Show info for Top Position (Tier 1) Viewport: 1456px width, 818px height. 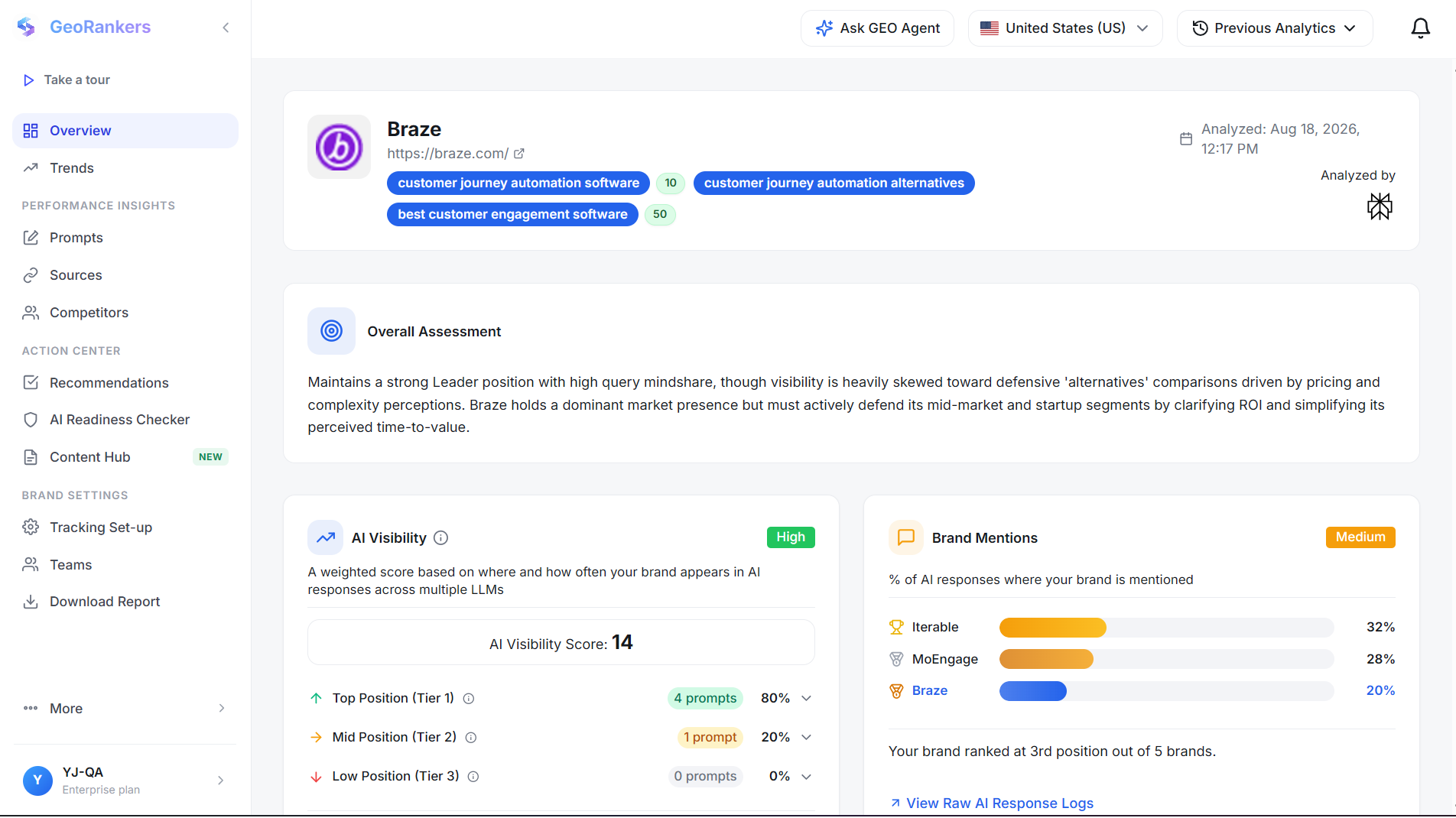469,699
